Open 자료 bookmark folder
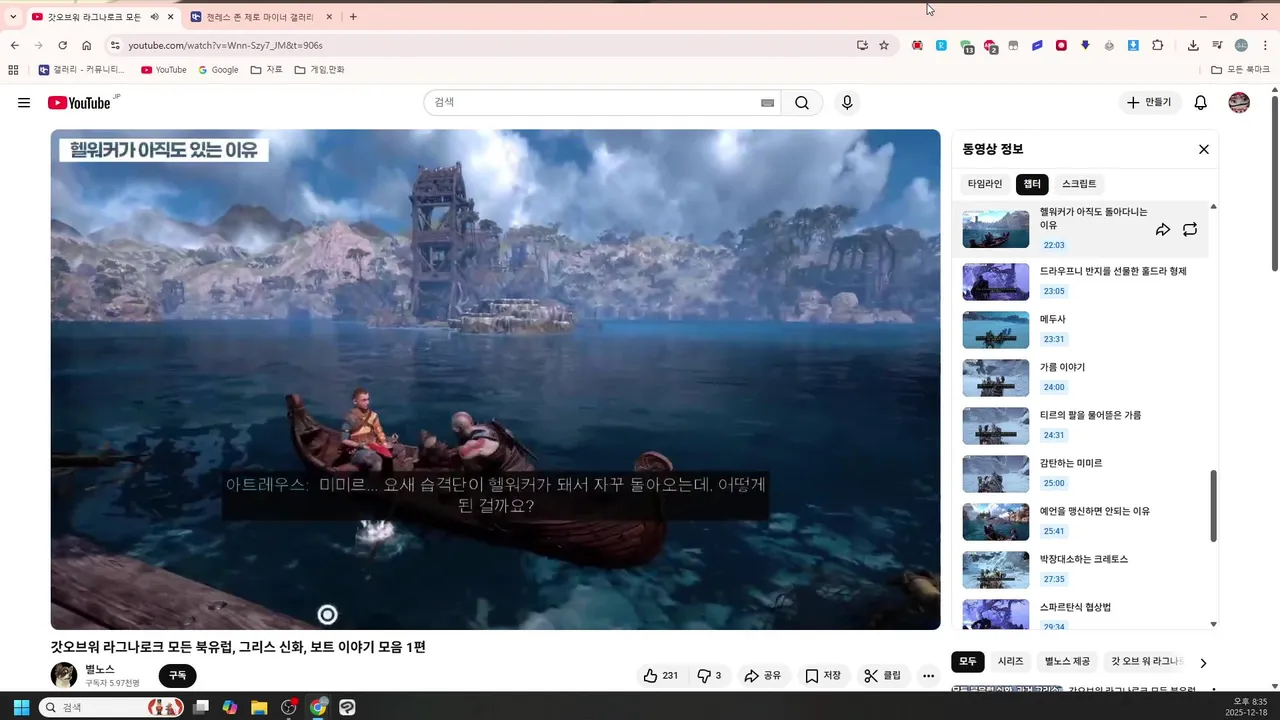The height and width of the screenshot is (720, 1280). (x=266, y=70)
